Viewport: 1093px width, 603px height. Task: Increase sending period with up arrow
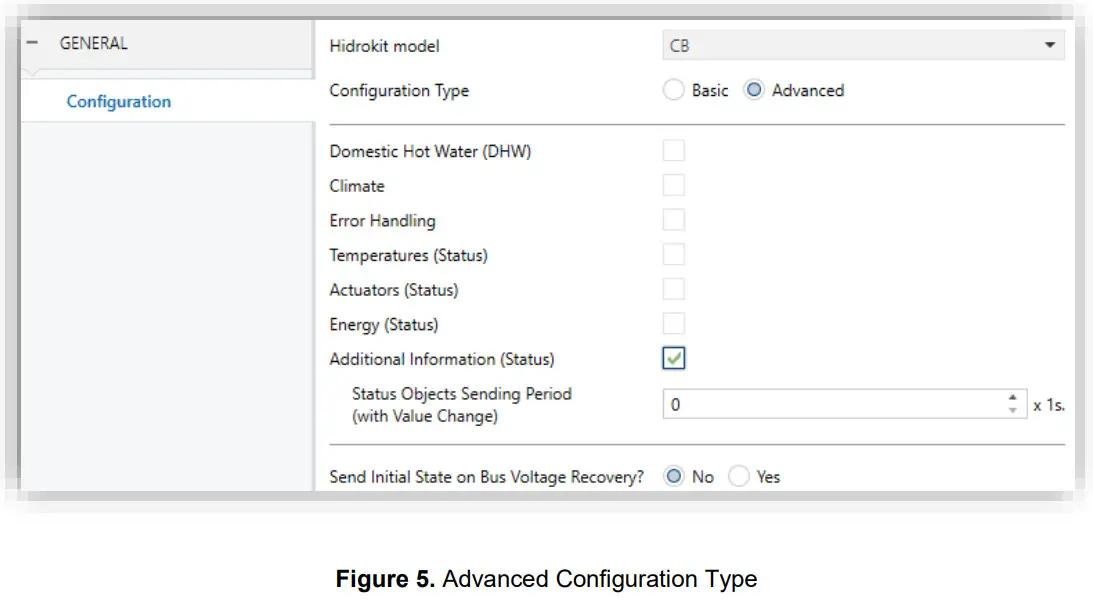[1013, 398]
